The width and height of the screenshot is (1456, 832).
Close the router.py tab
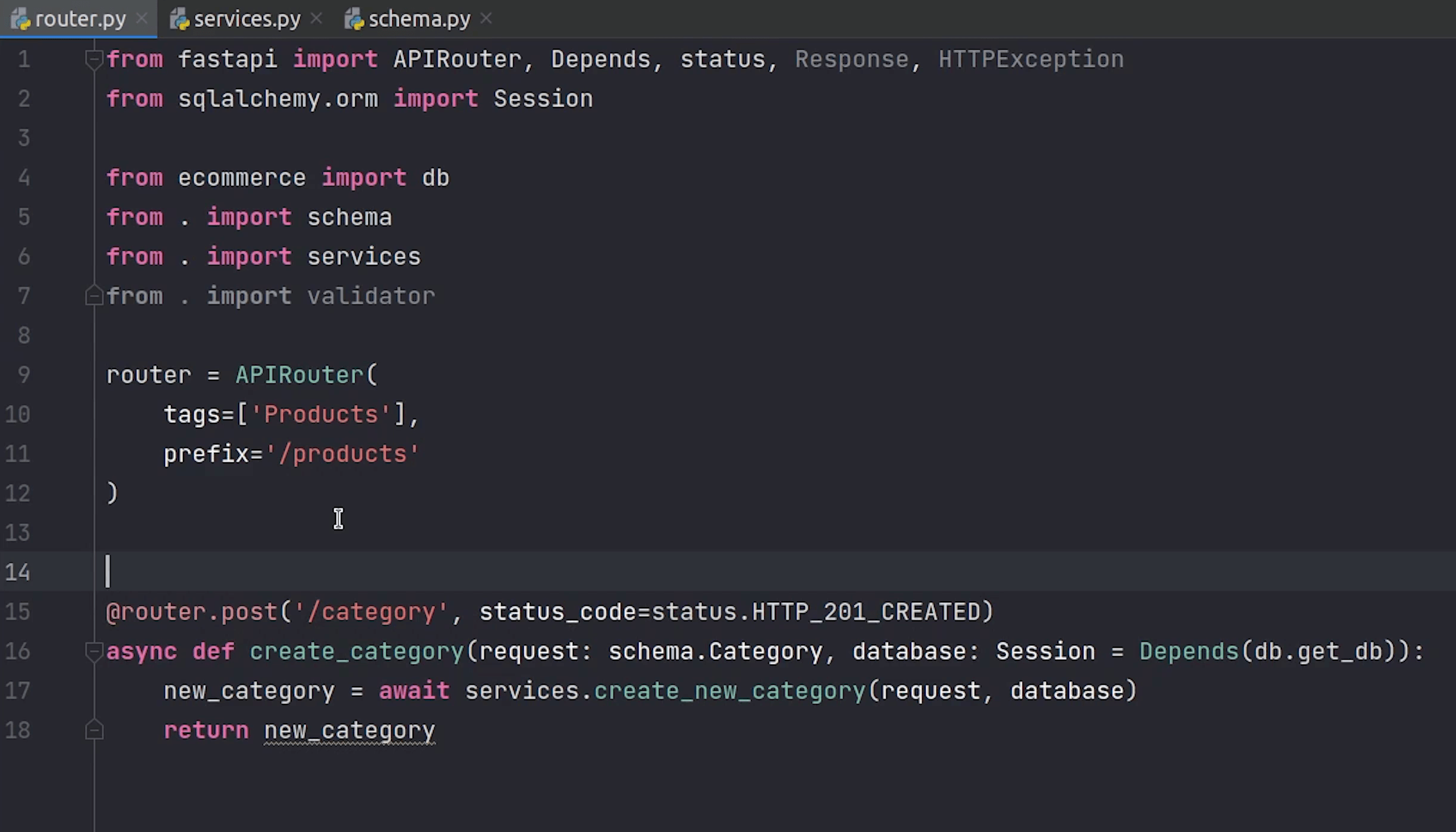coord(142,19)
